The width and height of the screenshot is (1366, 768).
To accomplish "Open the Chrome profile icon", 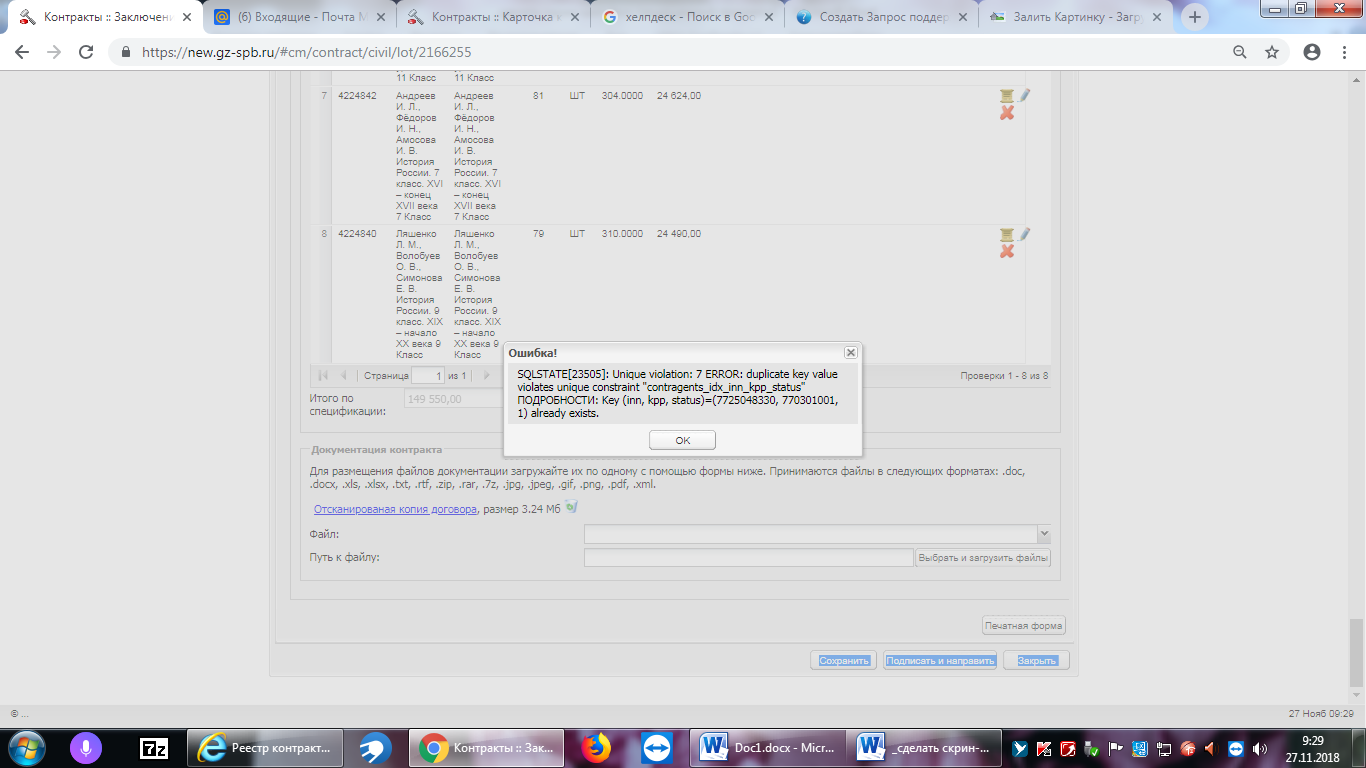I will (x=1312, y=52).
